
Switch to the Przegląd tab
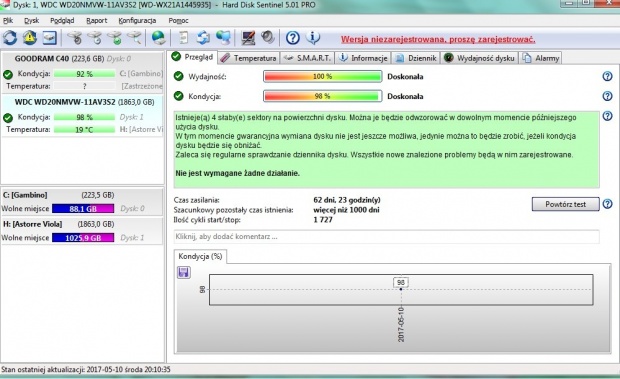coord(192,57)
